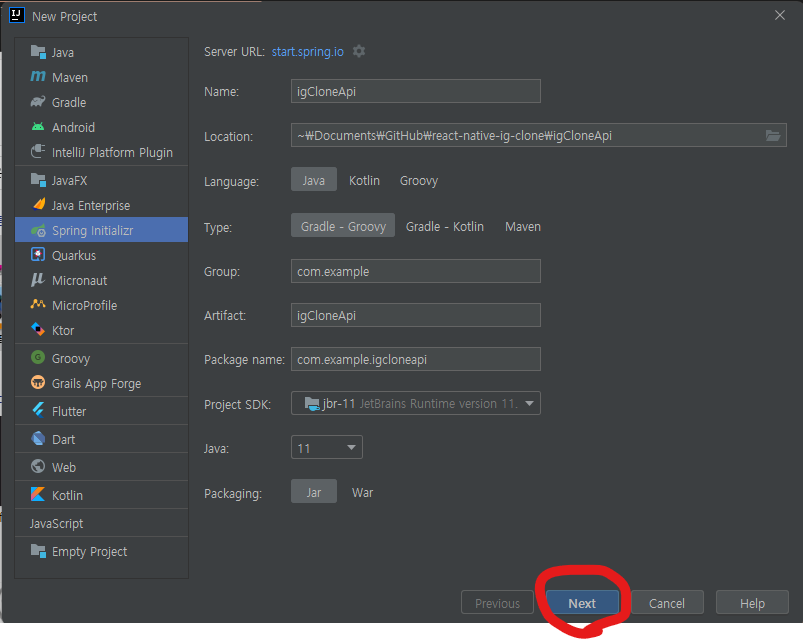
Task: Focus the Name input field
Action: (415, 91)
